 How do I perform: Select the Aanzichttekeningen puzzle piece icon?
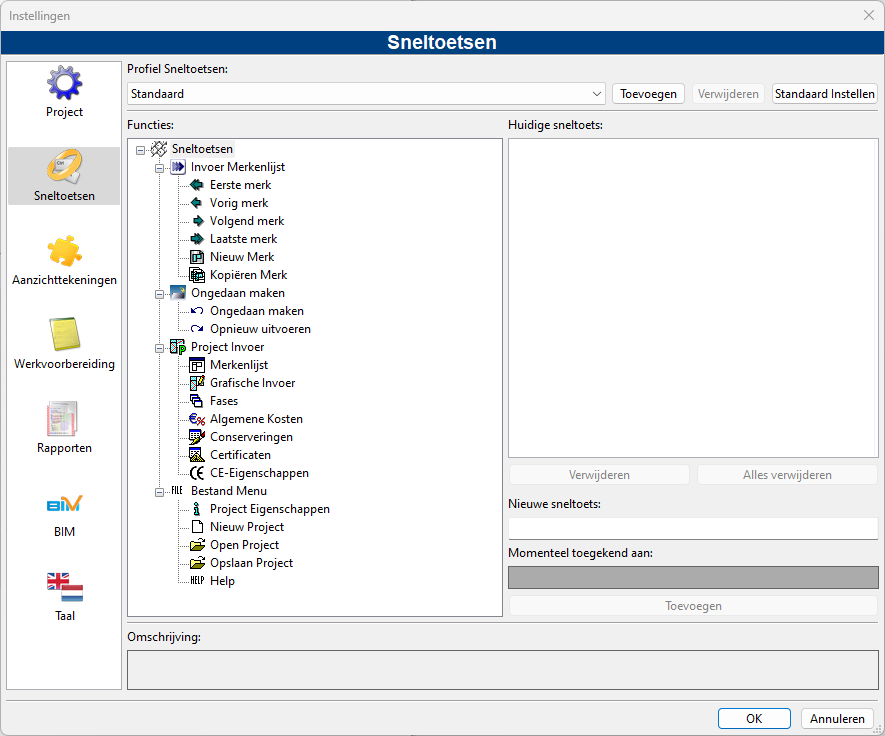click(64, 251)
